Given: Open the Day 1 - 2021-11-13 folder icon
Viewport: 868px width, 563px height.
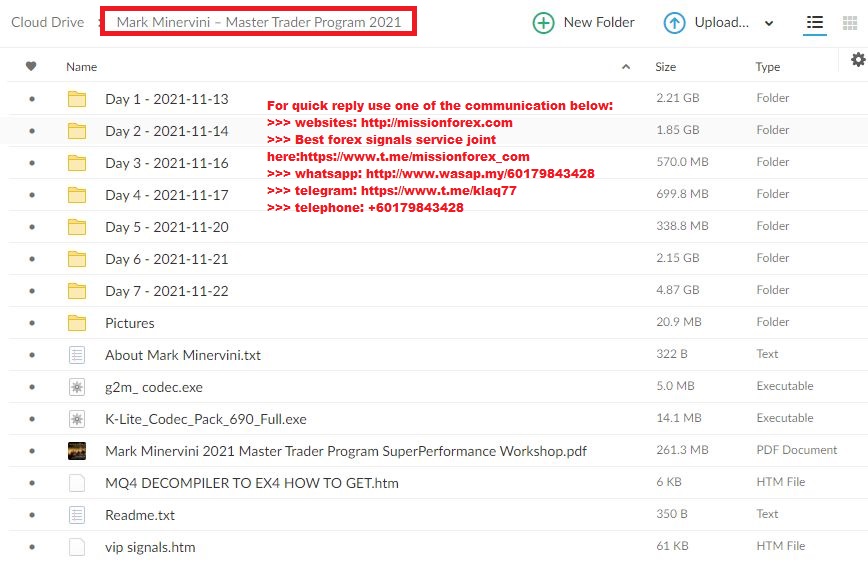Looking at the screenshot, I should 77,99.
